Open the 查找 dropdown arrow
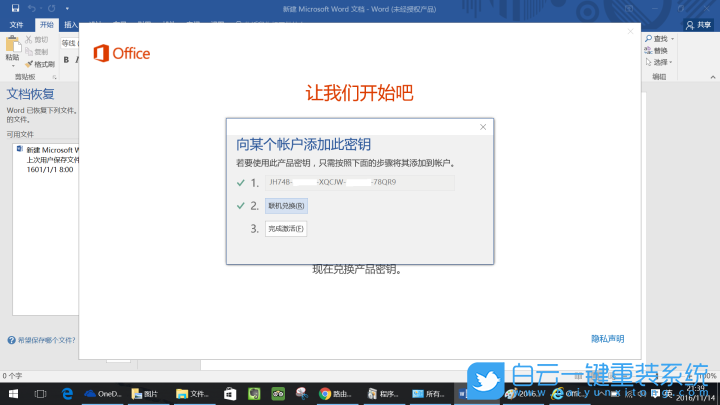720x405 pixels. pos(673,39)
